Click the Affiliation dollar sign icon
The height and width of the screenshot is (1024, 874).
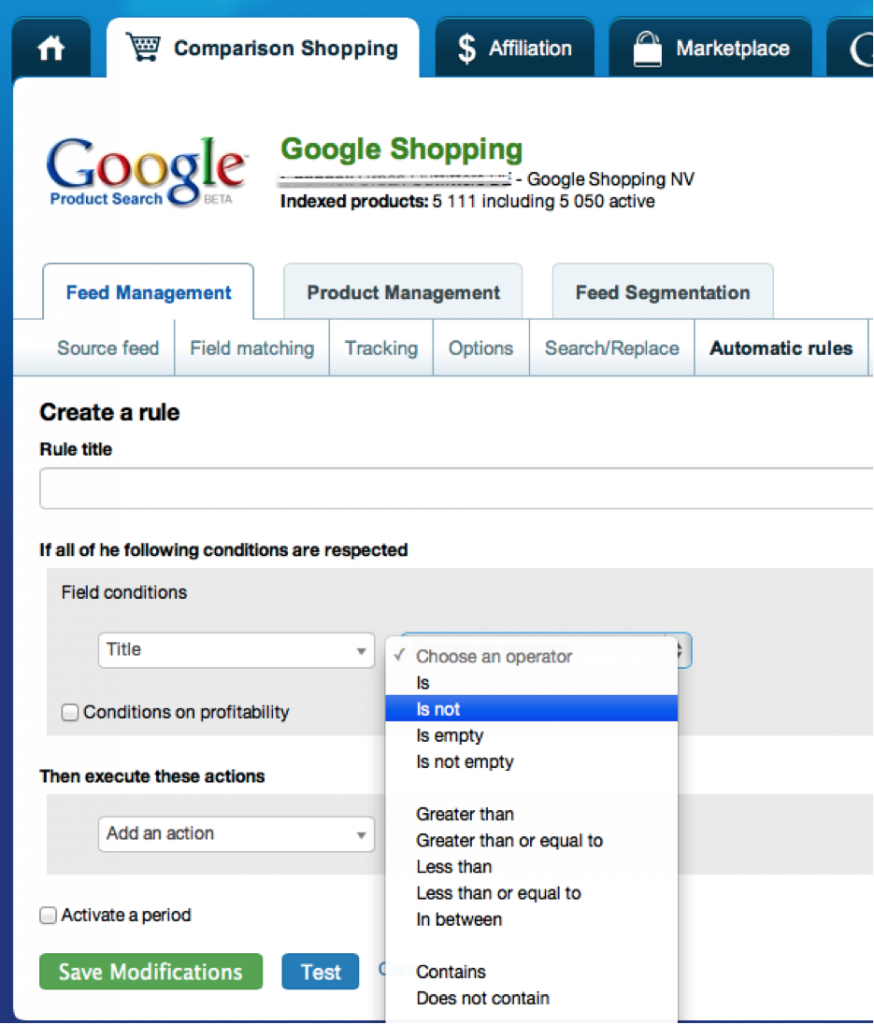click(466, 48)
